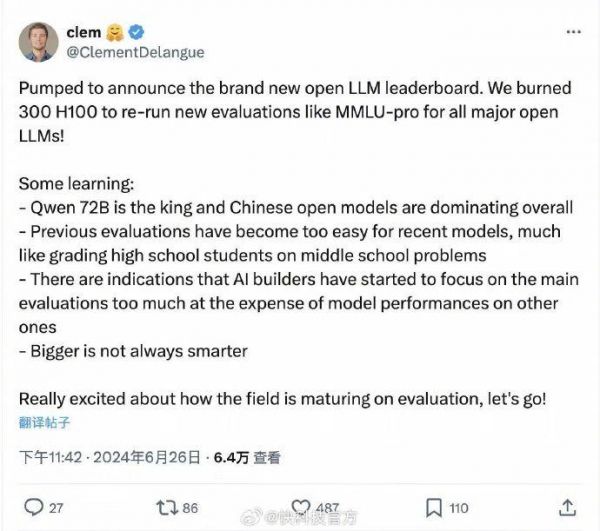
Task: Bookmark this post
Action: (433, 507)
